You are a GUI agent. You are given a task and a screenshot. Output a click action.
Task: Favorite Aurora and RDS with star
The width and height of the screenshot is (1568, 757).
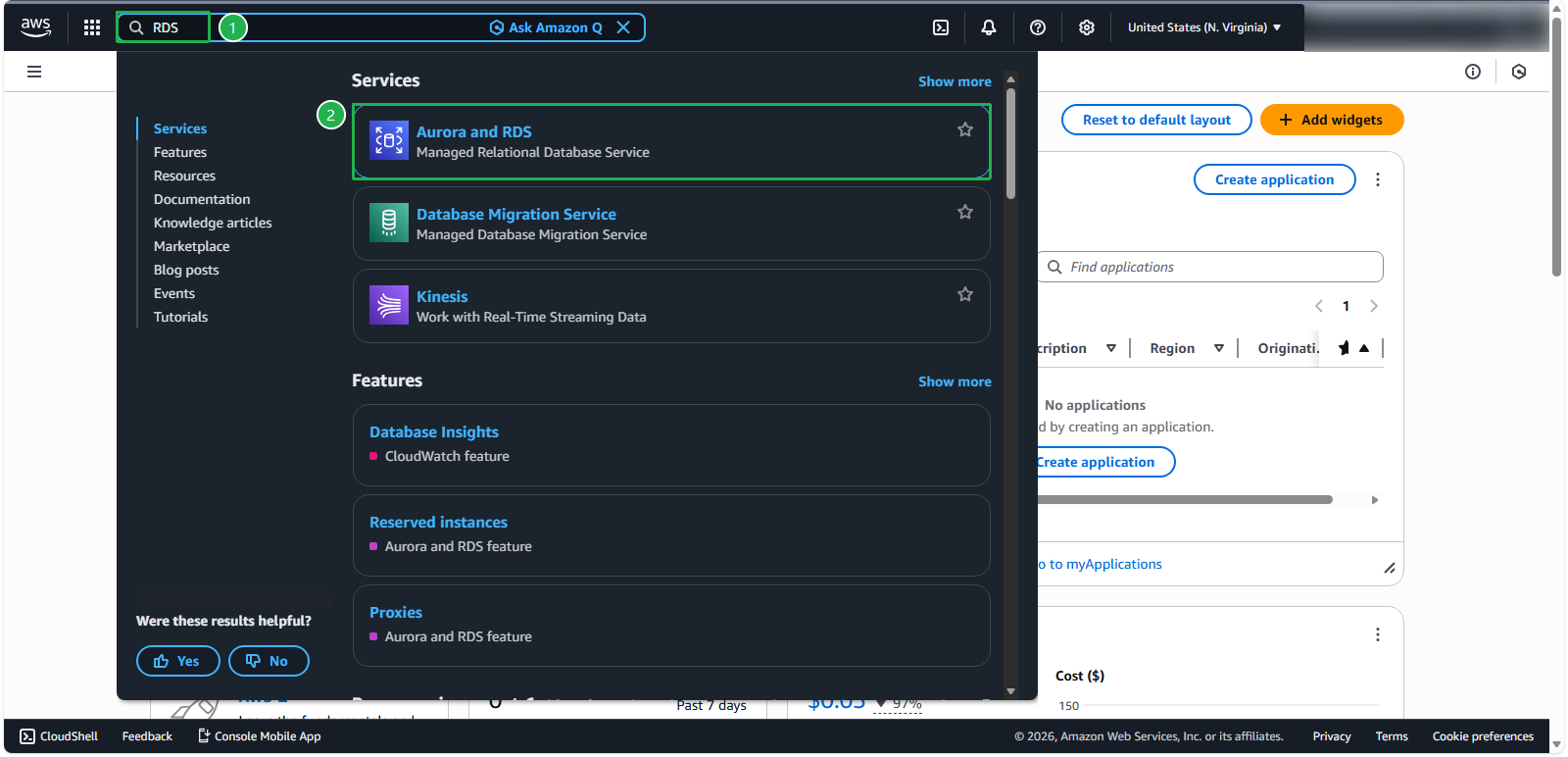click(965, 129)
